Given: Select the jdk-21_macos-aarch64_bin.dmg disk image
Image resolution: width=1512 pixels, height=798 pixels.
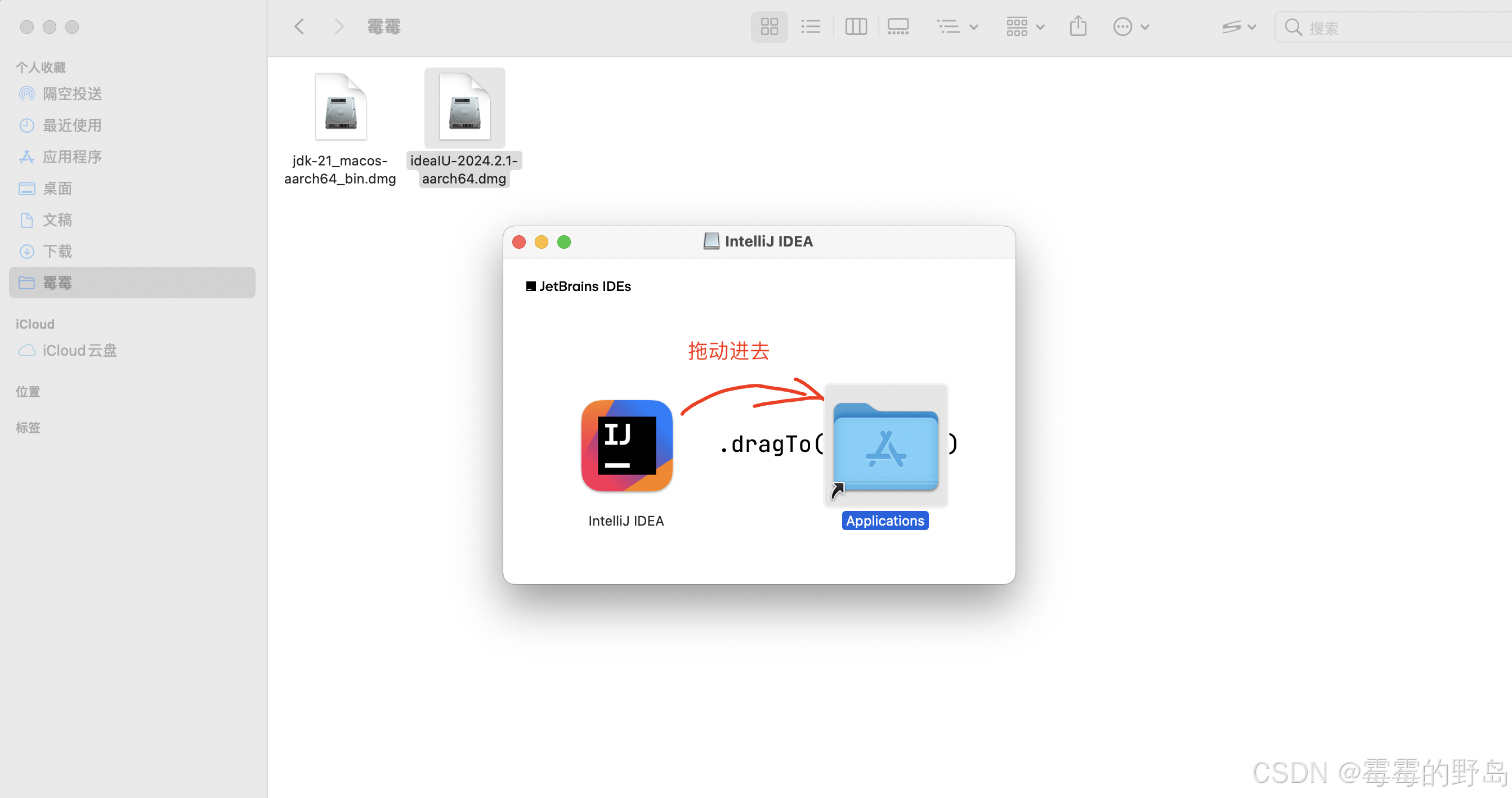Looking at the screenshot, I should (x=341, y=107).
